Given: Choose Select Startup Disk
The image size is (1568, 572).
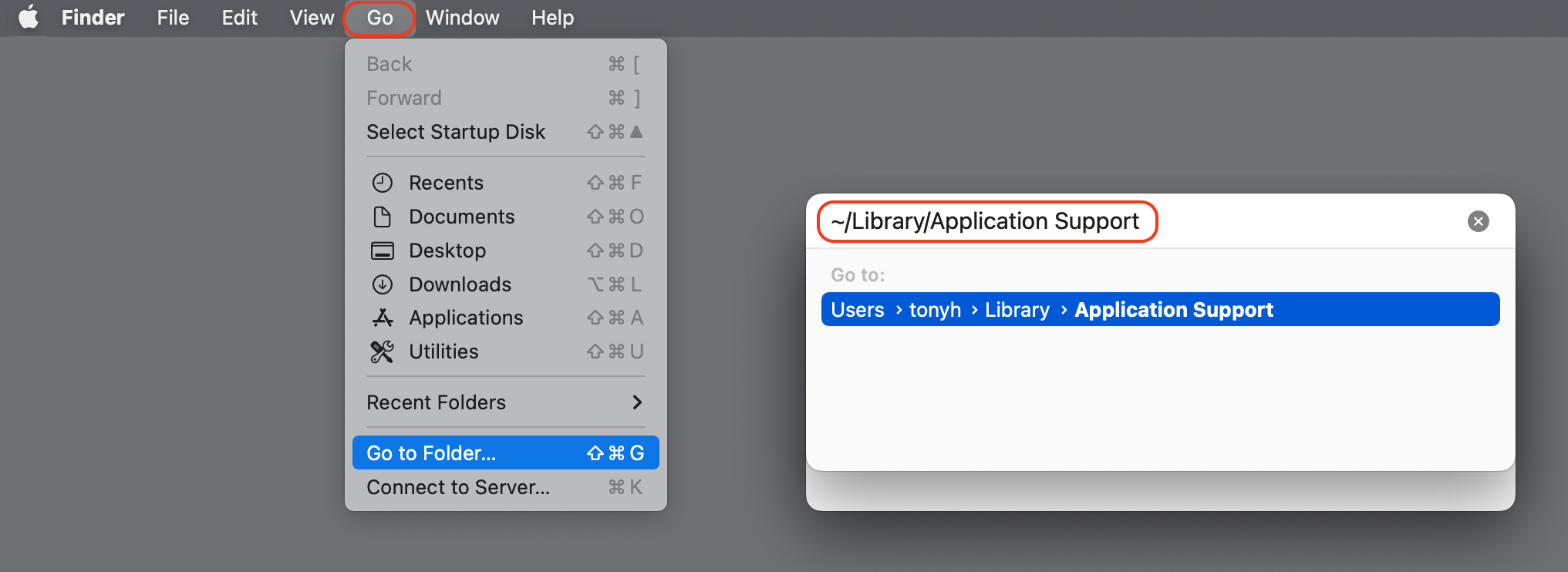Looking at the screenshot, I should (505, 132).
